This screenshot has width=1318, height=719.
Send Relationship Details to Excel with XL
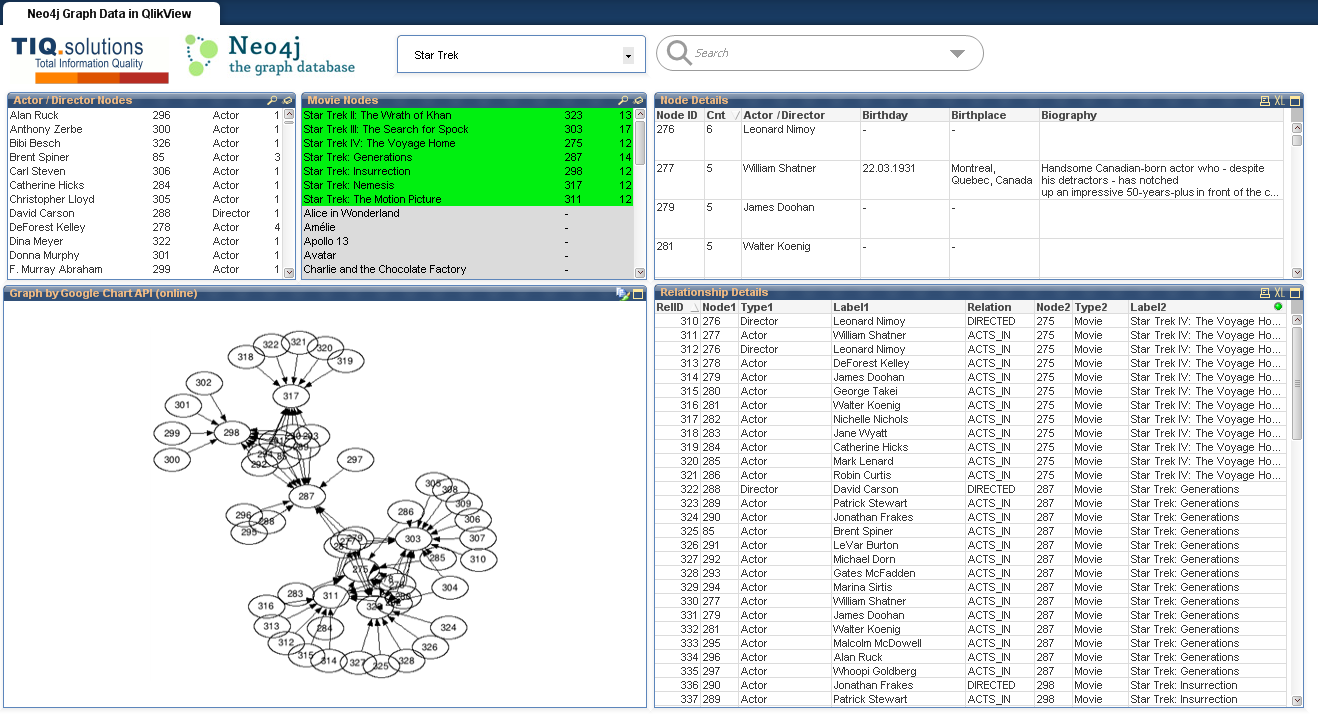pyautogui.click(x=1279, y=293)
